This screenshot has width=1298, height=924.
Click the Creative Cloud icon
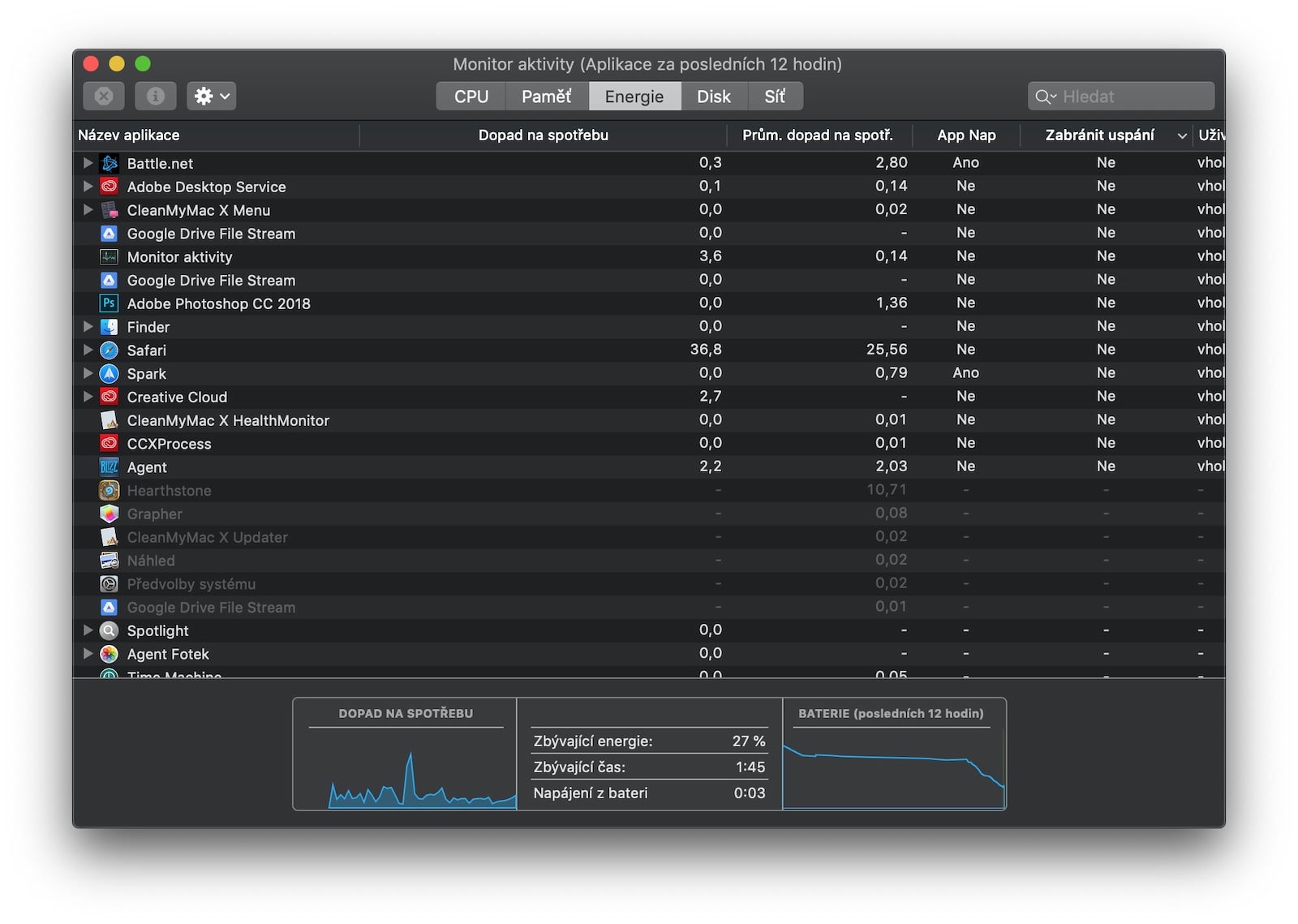109,397
